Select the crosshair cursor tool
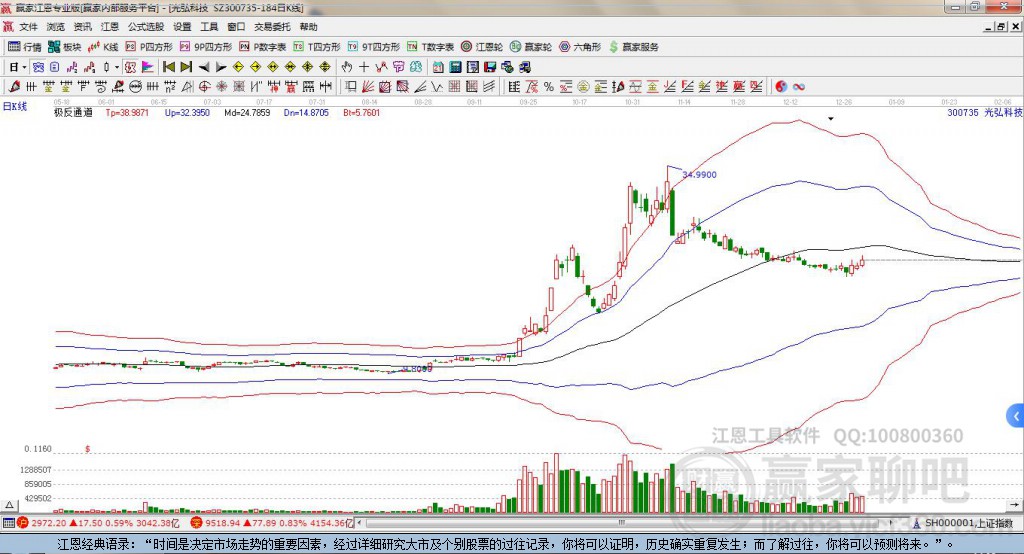 [x=364, y=67]
